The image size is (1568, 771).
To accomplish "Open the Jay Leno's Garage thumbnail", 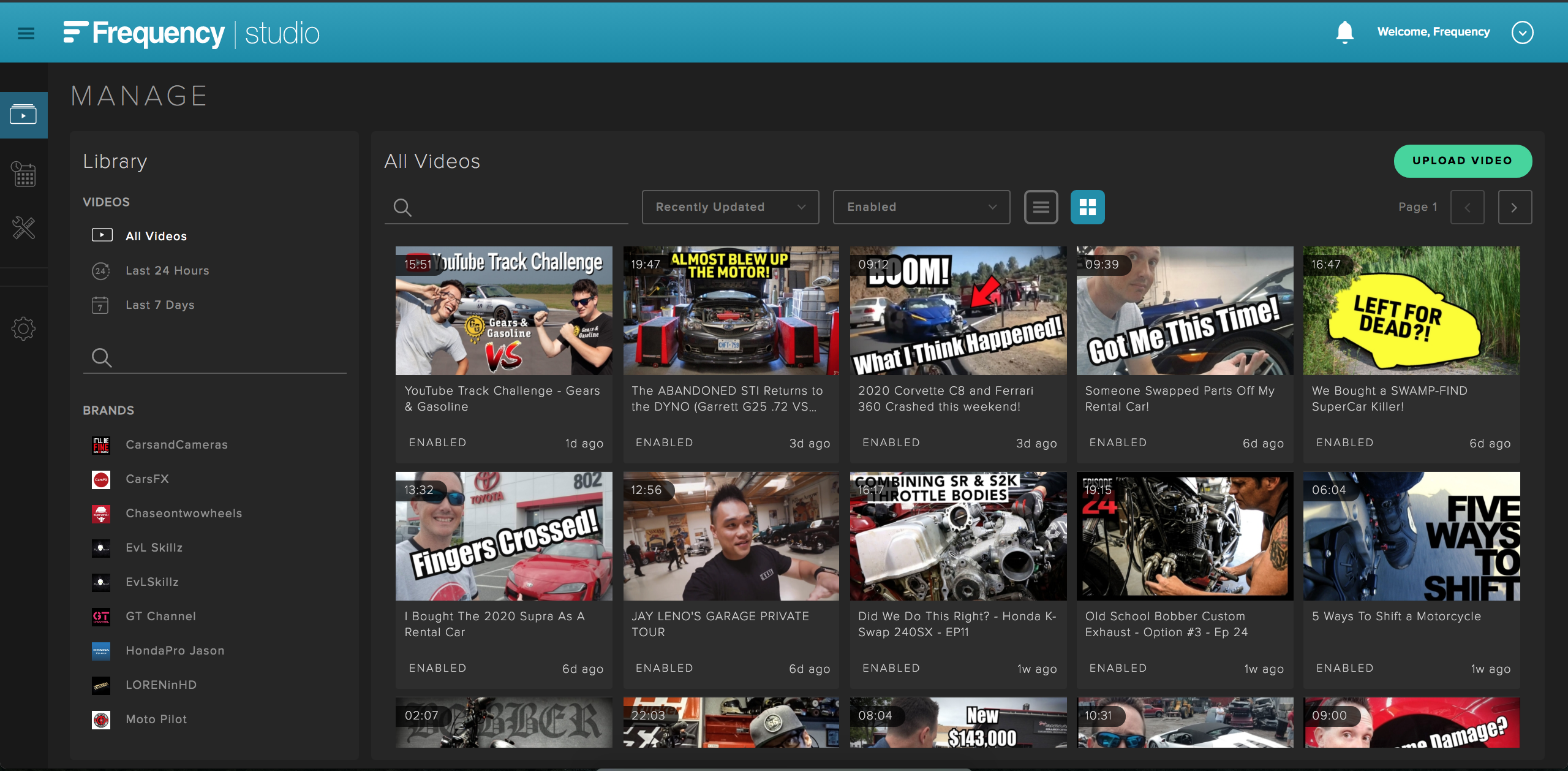I will pyautogui.click(x=731, y=536).
